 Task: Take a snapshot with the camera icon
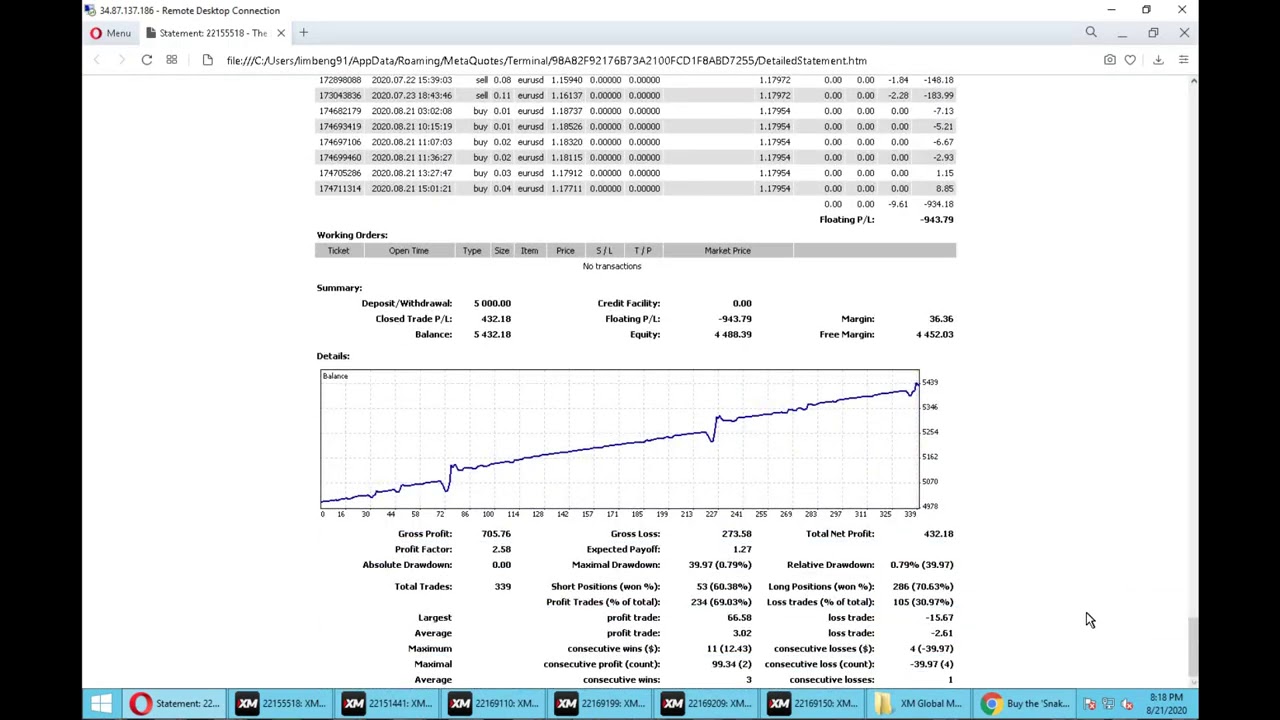pyautogui.click(x=1109, y=60)
